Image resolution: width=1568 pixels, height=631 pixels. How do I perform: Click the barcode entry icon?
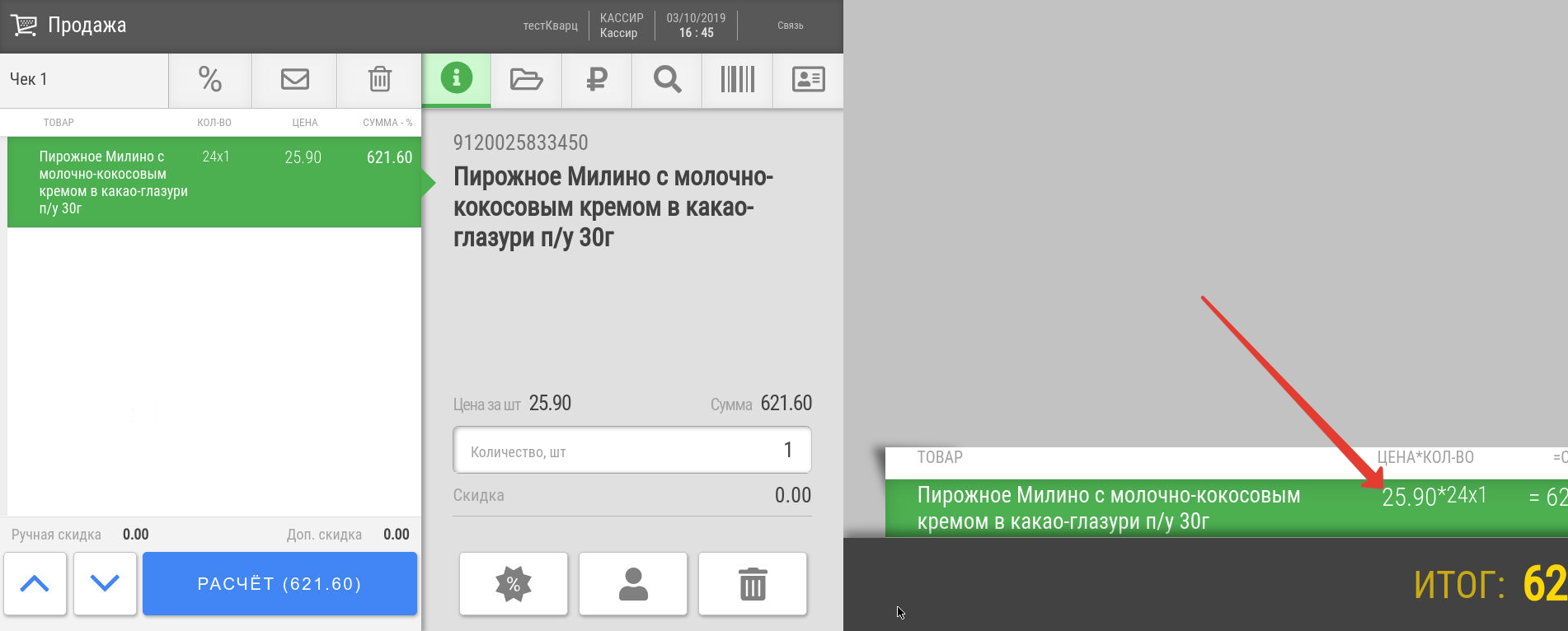(737, 80)
